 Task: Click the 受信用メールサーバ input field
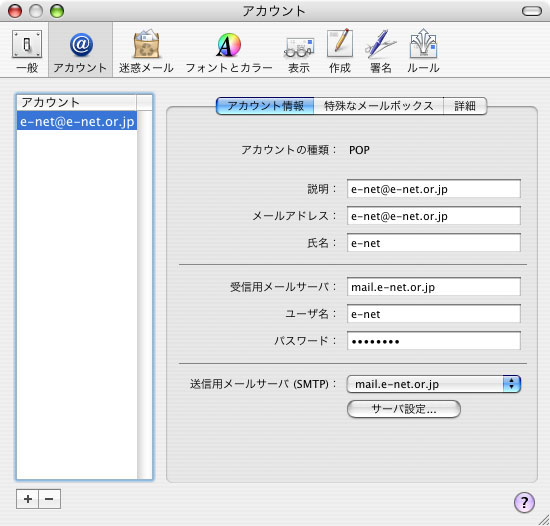434,287
